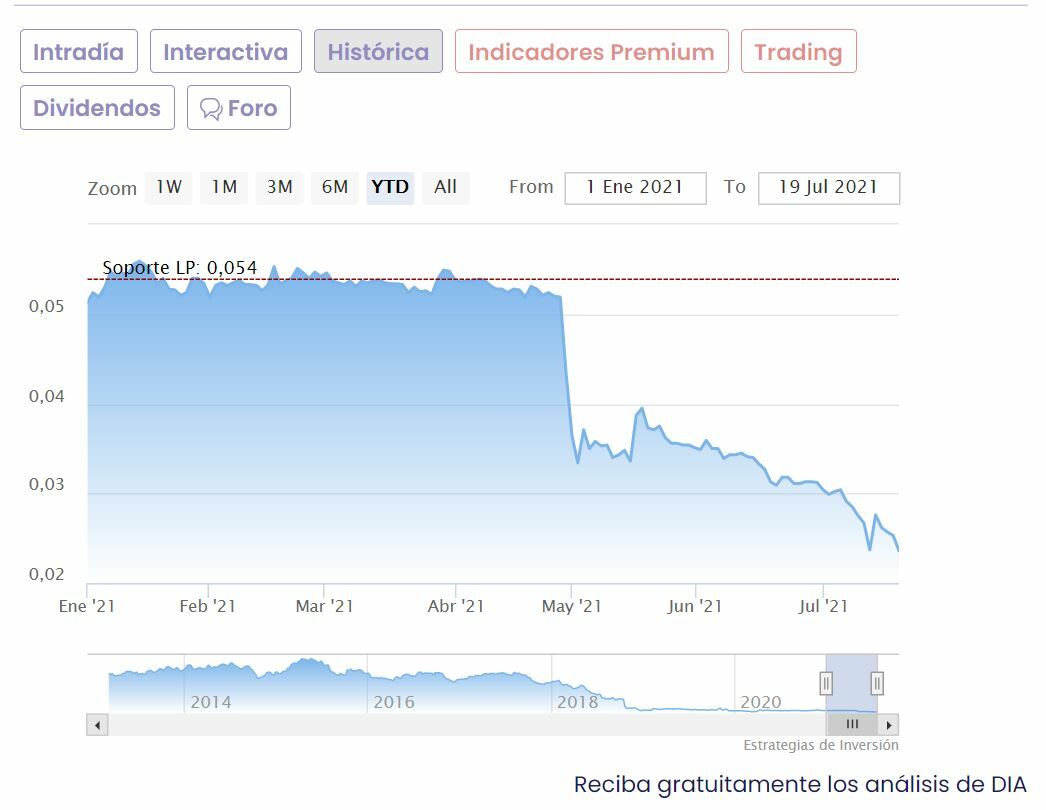Screen dimensions: 1046x810
Task: Grab the left navigator range handle
Action: click(826, 683)
